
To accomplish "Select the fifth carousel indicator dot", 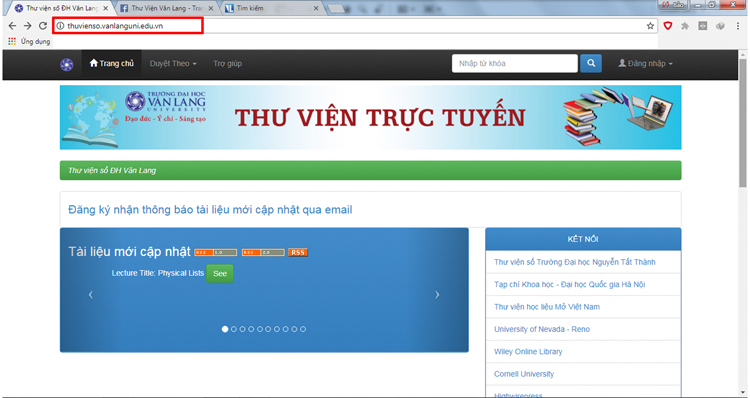I will pyautogui.click(x=260, y=329).
